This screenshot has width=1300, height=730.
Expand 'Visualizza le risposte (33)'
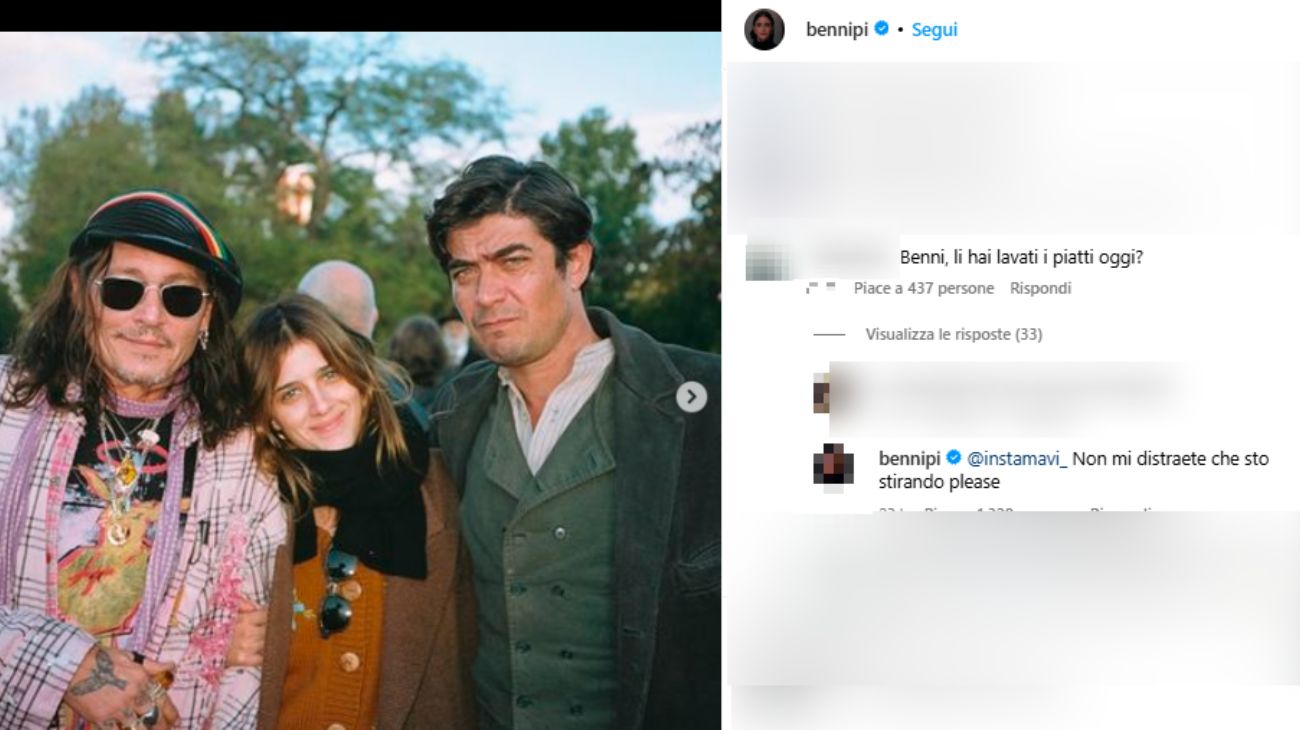(x=953, y=334)
